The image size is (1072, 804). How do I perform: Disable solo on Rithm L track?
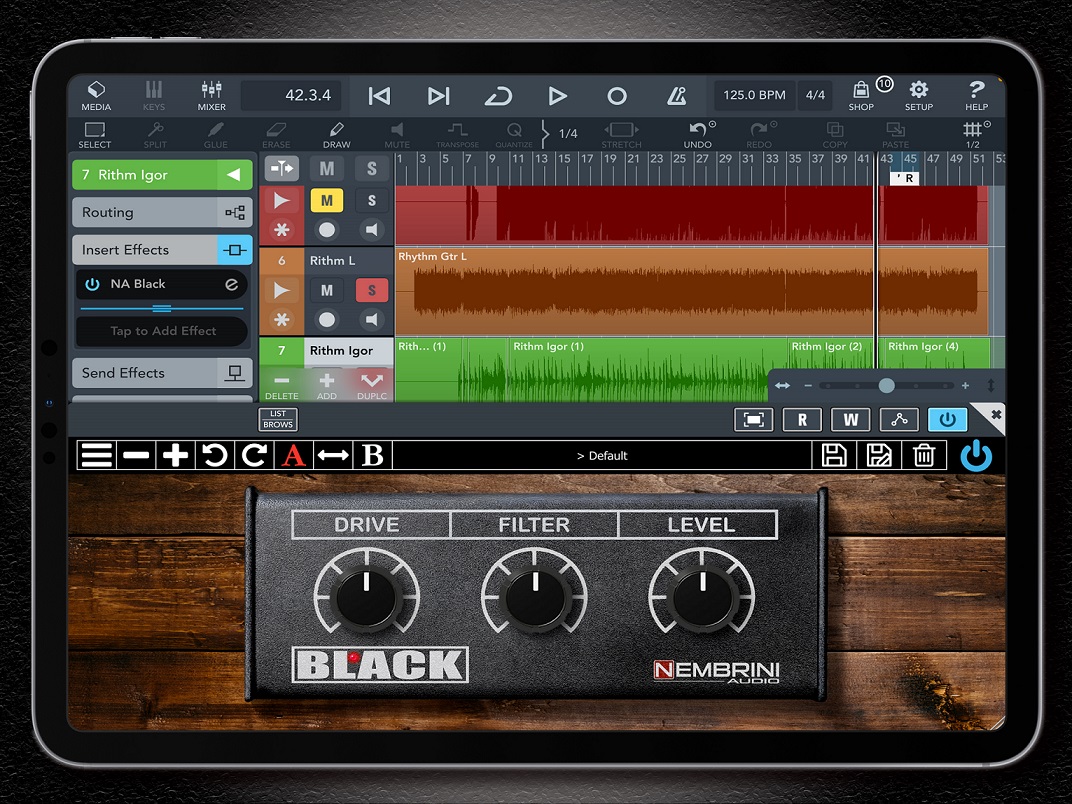[x=372, y=290]
